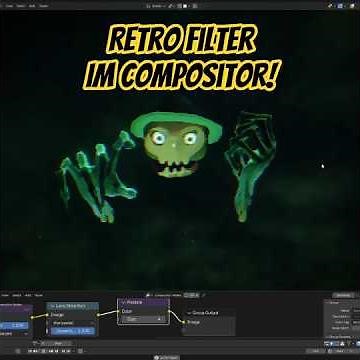
Task: Toggle the Backdrop button in the node editor
Action: [x=343, y=295]
